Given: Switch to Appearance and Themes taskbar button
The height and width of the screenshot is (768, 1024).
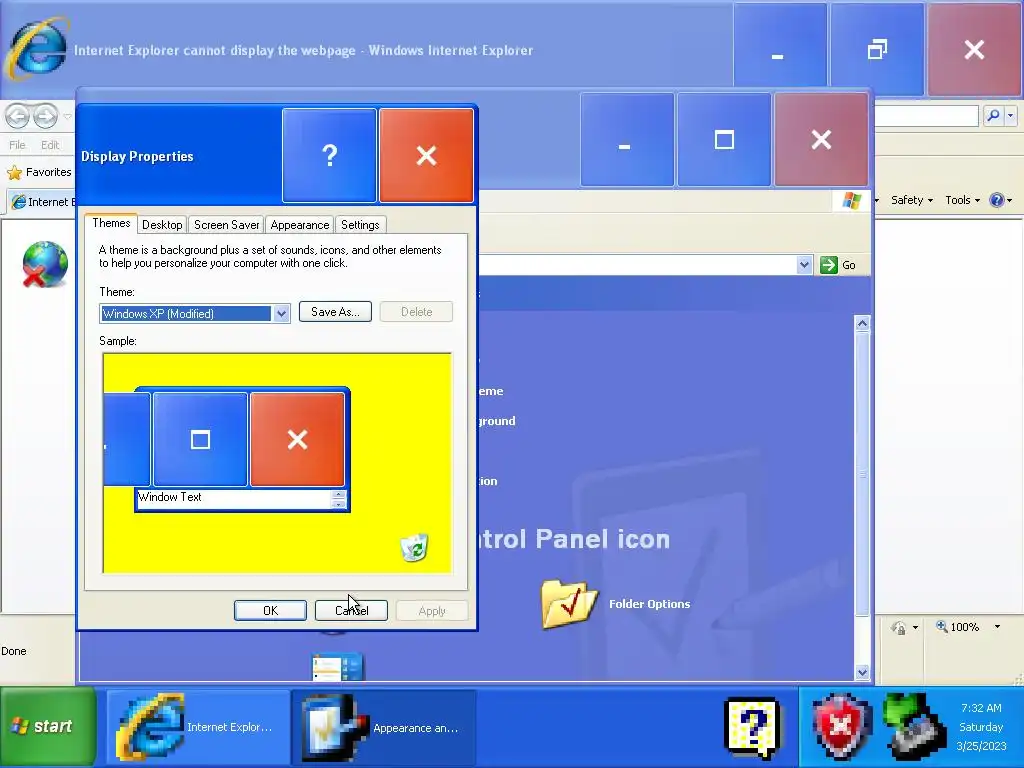Looking at the screenshot, I should pos(384,726).
